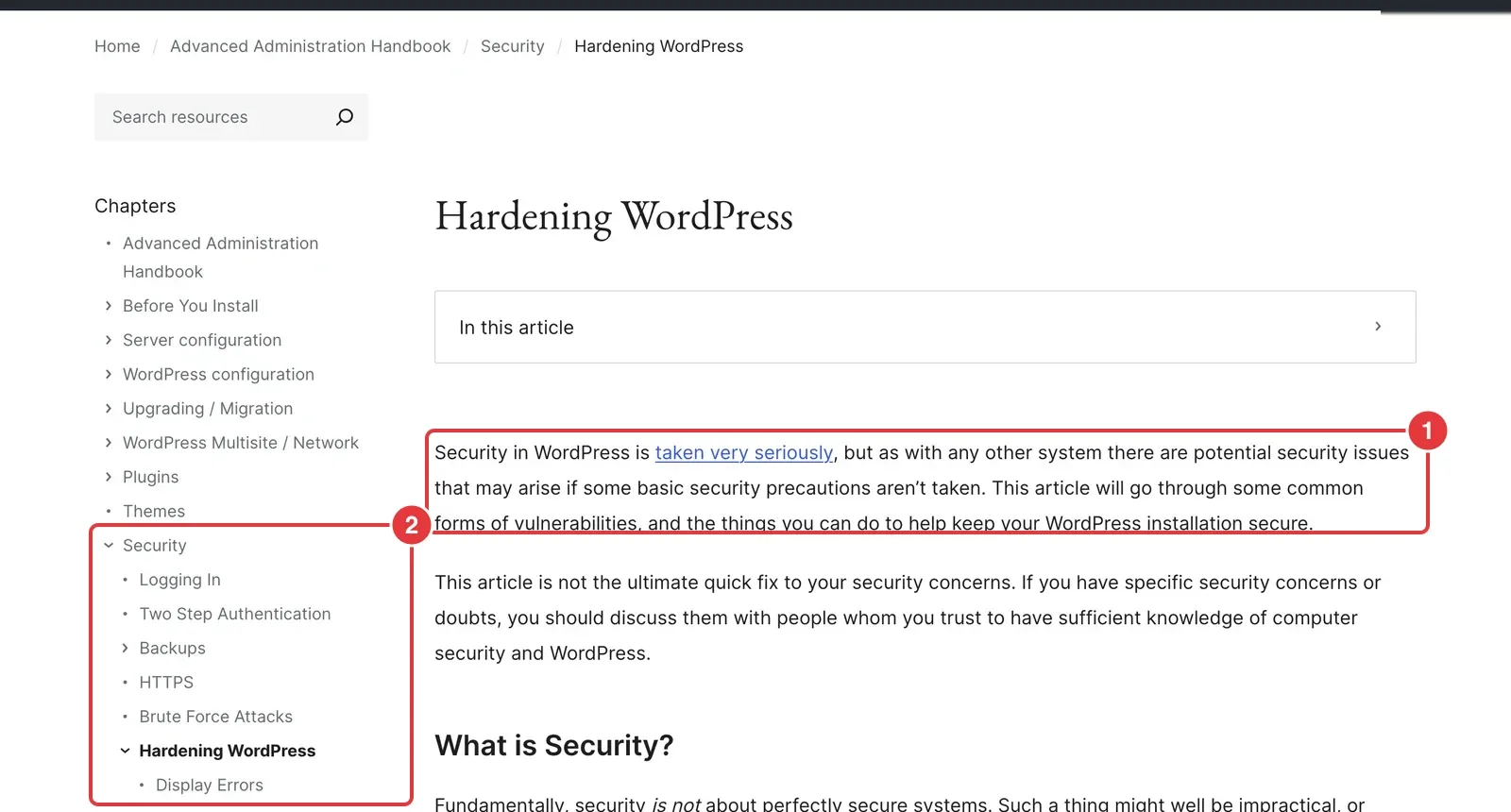Expand the In this article panel
Screen dimensions: 1511x812
pos(925,327)
